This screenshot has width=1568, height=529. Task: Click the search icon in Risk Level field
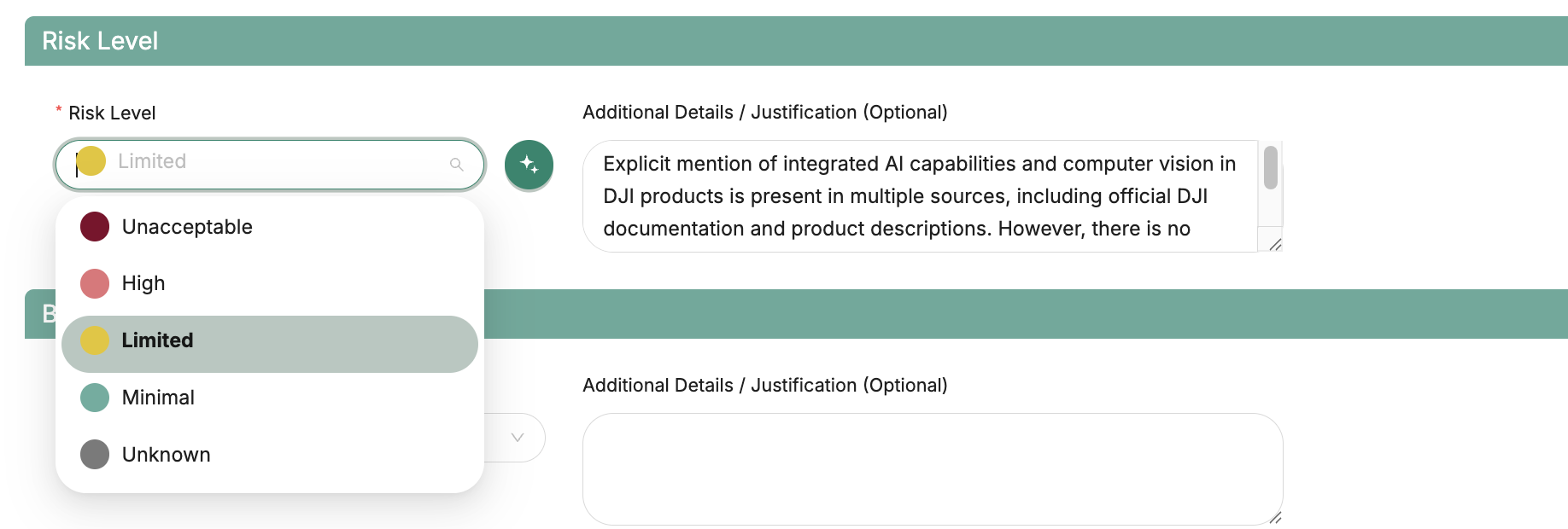click(457, 165)
